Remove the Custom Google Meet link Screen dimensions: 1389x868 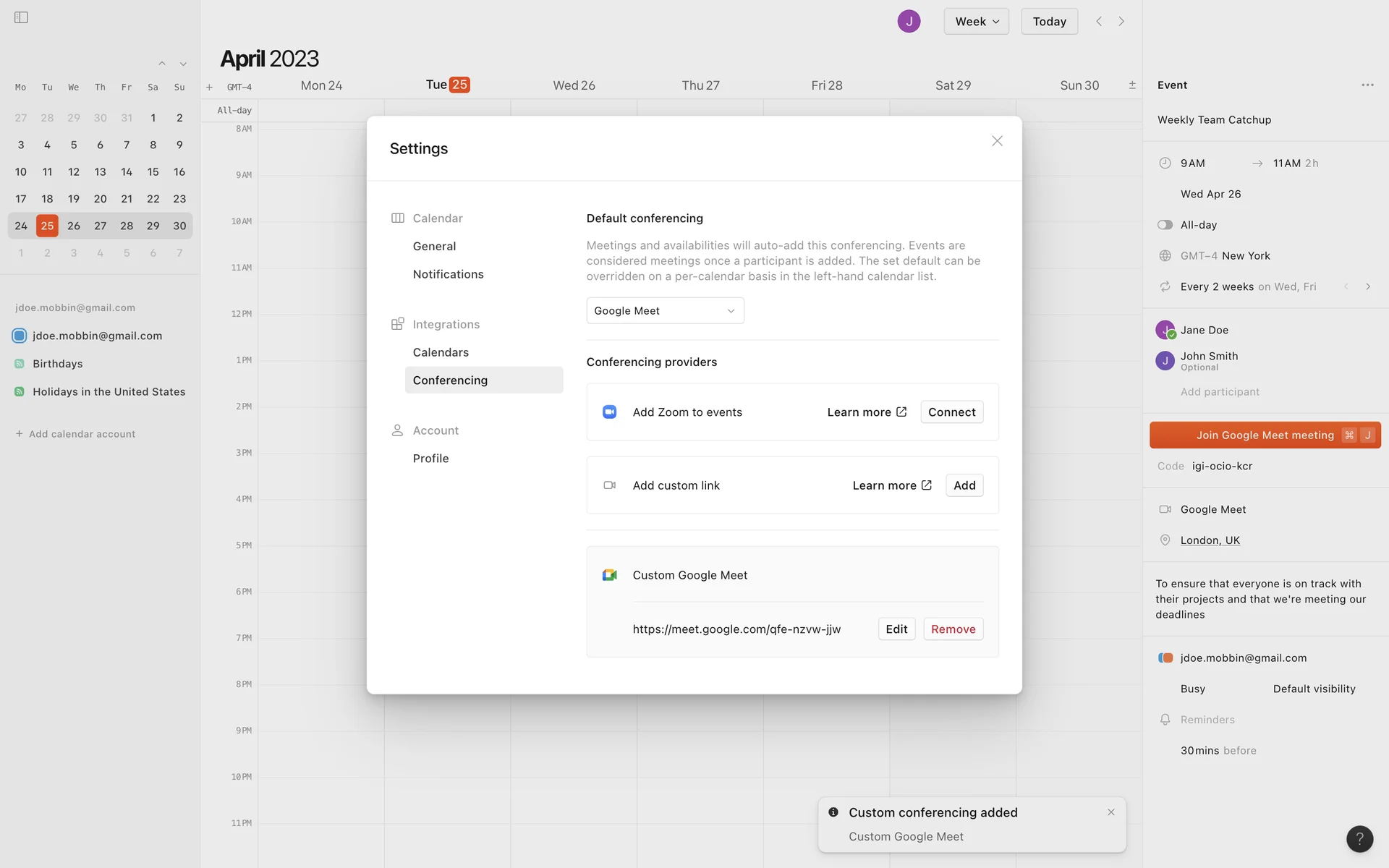[x=953, y=629]
